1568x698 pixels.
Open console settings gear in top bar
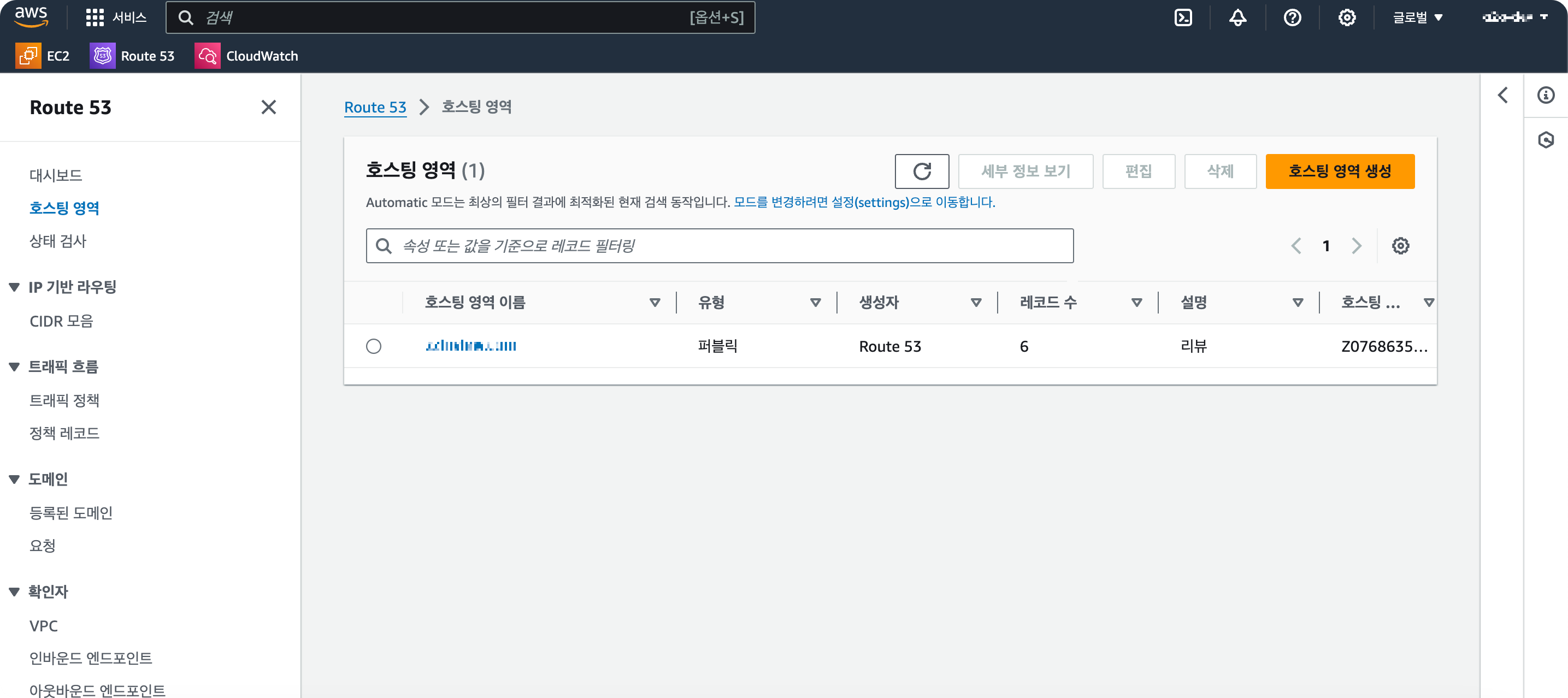click(x=1346, y=17)
